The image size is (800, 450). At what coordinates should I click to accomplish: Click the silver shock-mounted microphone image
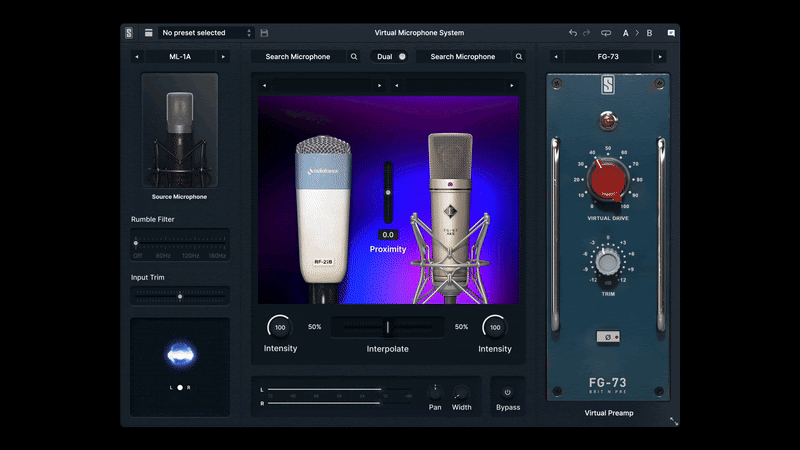point(450,219)
